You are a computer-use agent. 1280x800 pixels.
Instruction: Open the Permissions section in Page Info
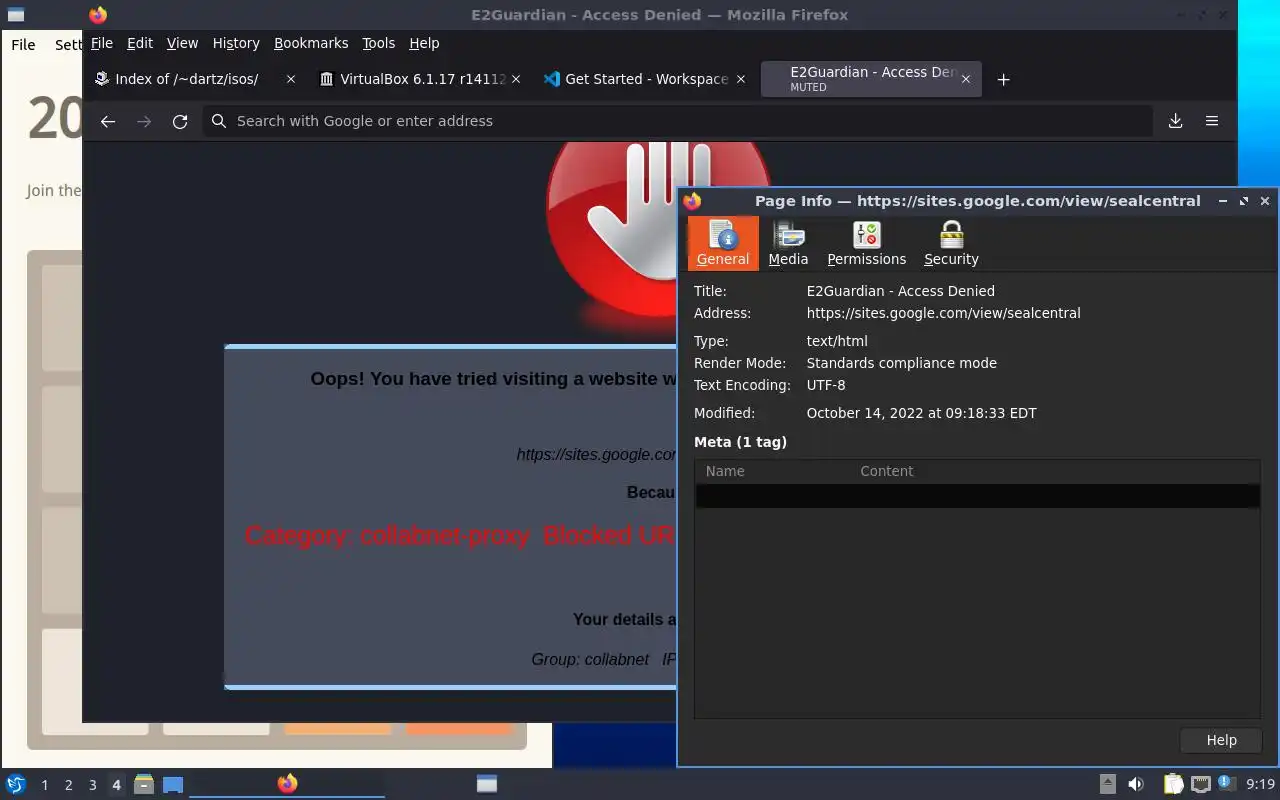pyautogui.click(x=867, y=243)
